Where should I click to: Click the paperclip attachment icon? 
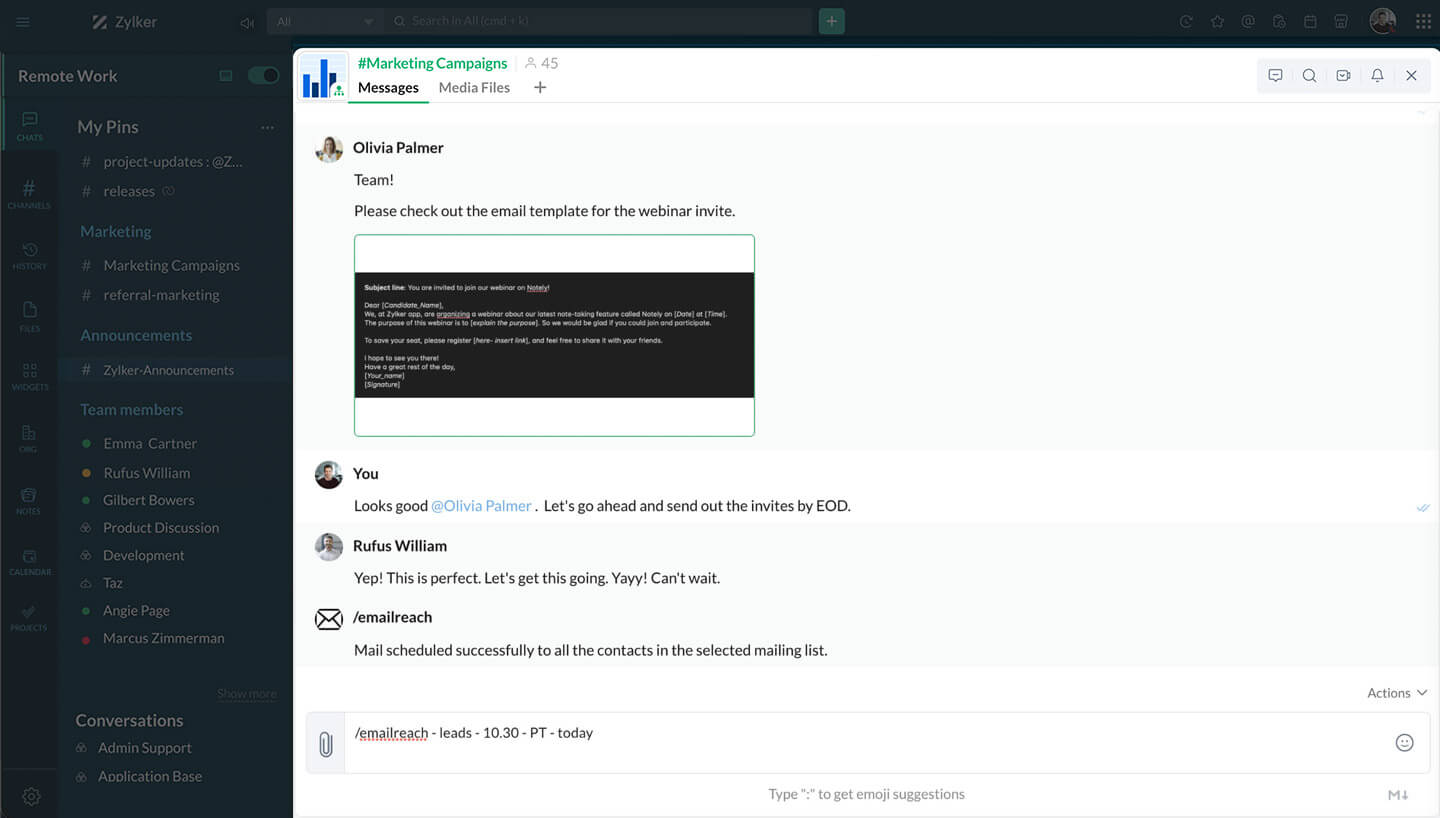[325, 743]
